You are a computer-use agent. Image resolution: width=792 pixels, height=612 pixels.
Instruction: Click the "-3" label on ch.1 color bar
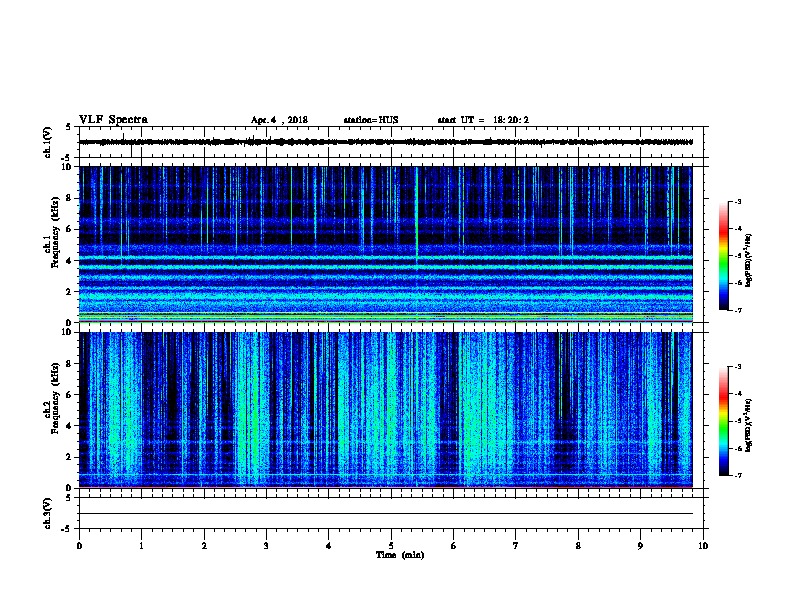(737, 201)
